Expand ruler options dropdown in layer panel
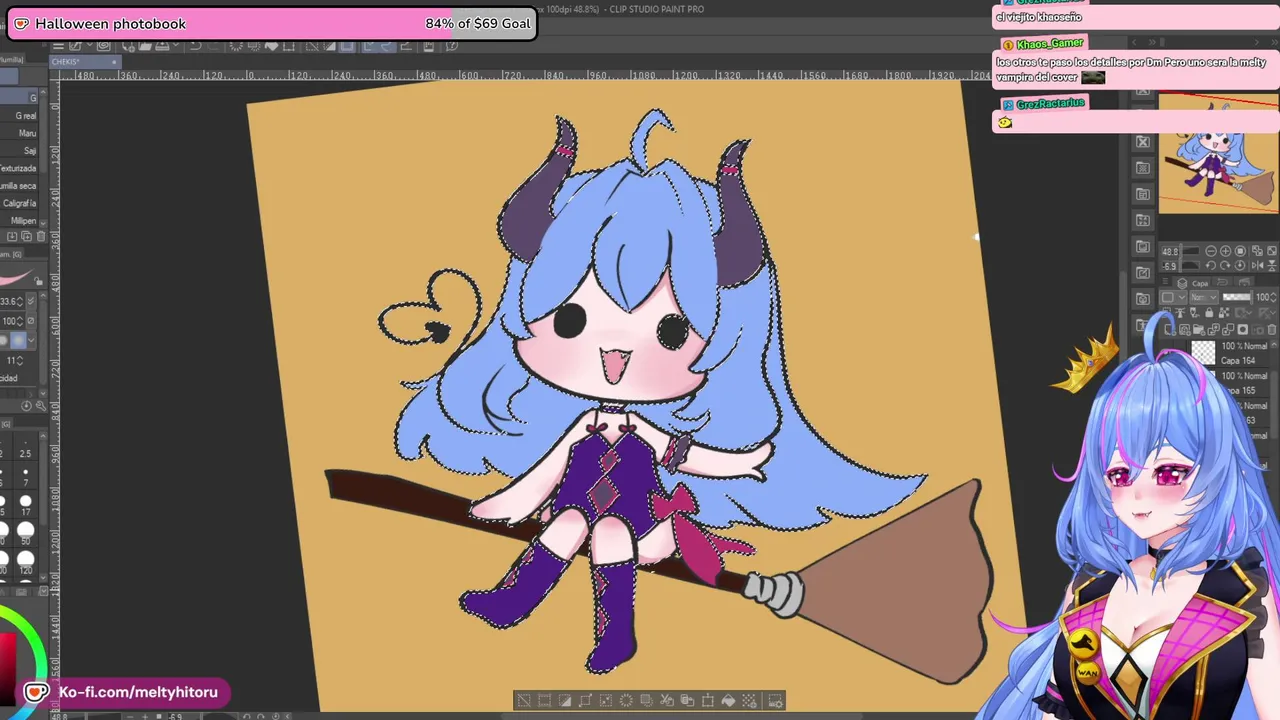This screenshot has height=720, width=1280. pyautogui.click(x=1267, y=312)
